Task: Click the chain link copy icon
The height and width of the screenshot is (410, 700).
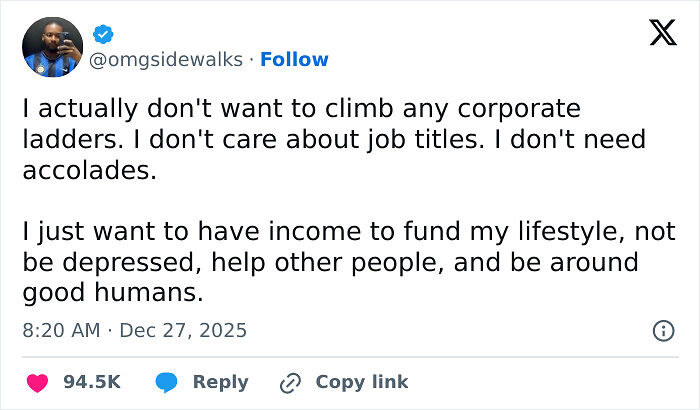Action: [x=291, y=382]
